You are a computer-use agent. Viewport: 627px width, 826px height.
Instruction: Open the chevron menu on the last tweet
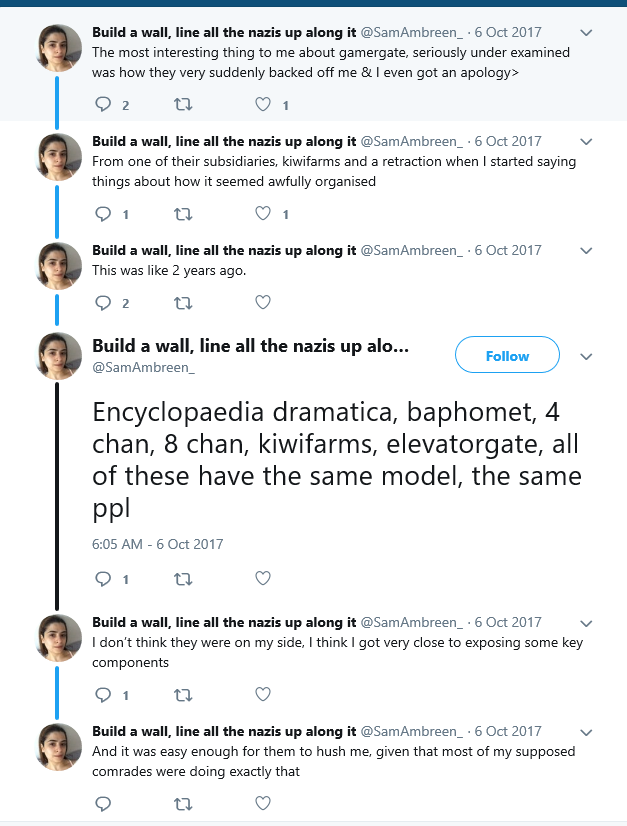click(586, 732)
